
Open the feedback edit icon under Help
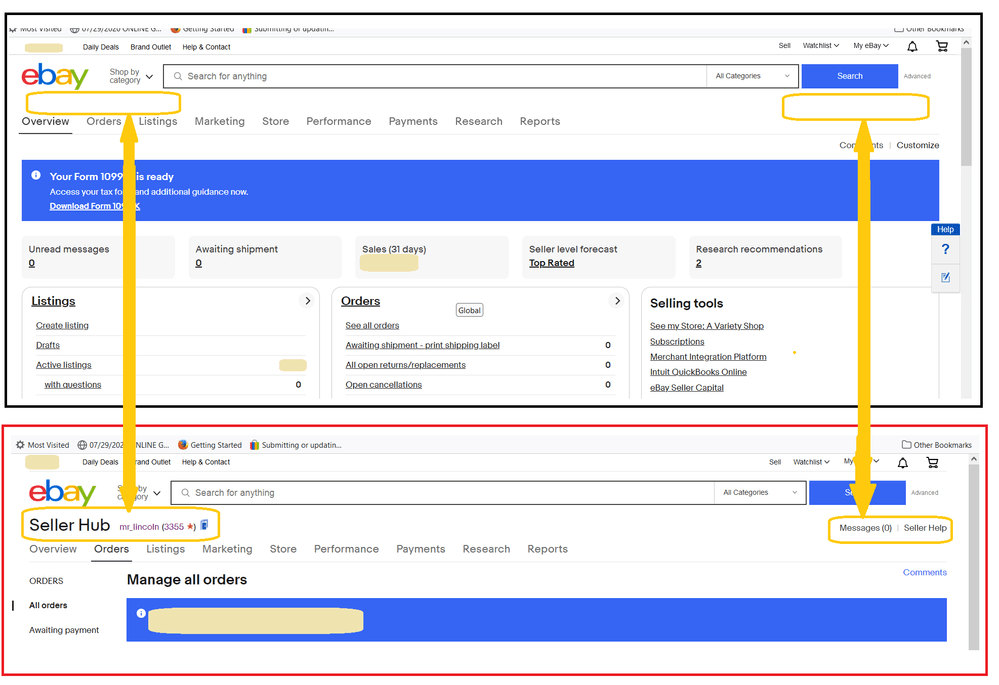pyautogui.click(x=945, y=277)
